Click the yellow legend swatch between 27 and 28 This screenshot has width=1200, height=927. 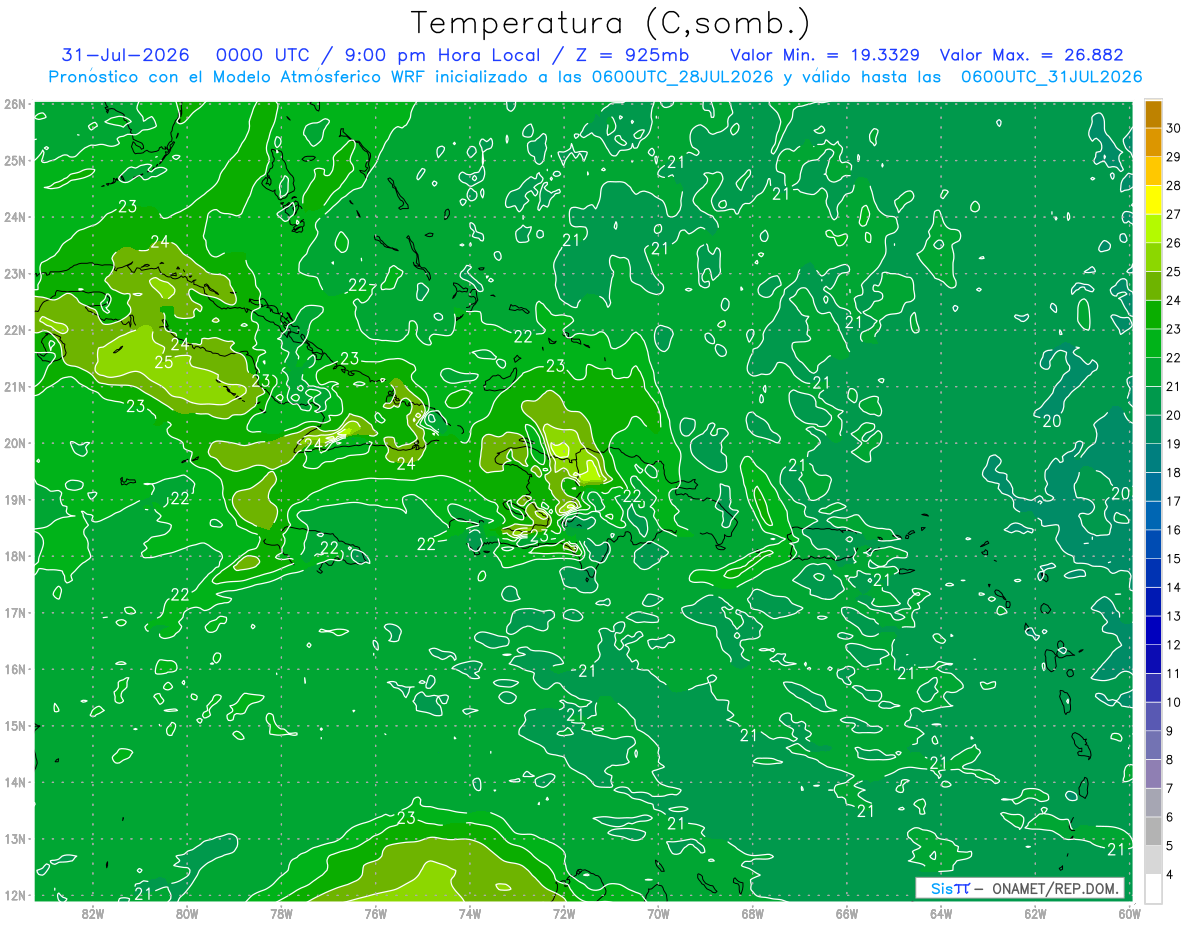click(1153, 200)
